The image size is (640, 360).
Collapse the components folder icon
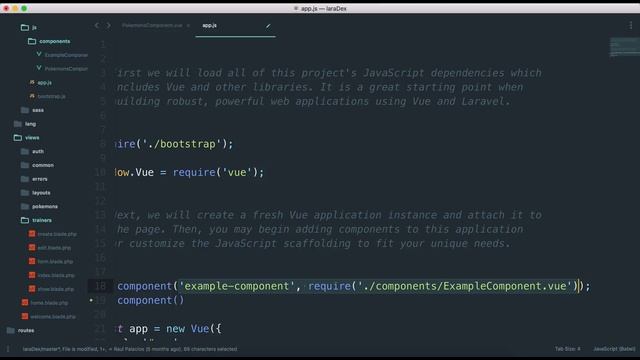point(32,41)
